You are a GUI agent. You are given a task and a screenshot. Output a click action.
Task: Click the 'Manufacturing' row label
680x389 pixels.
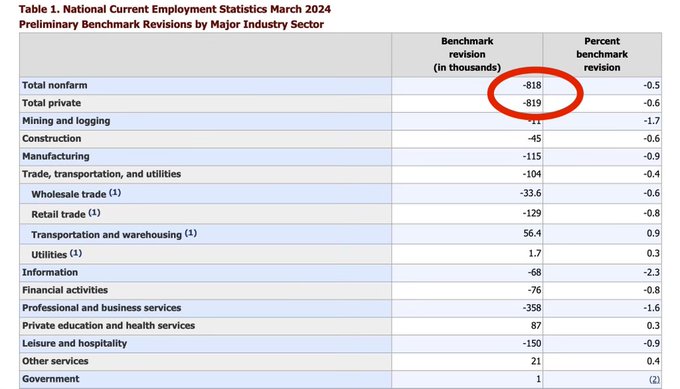[x=56, y=157]
